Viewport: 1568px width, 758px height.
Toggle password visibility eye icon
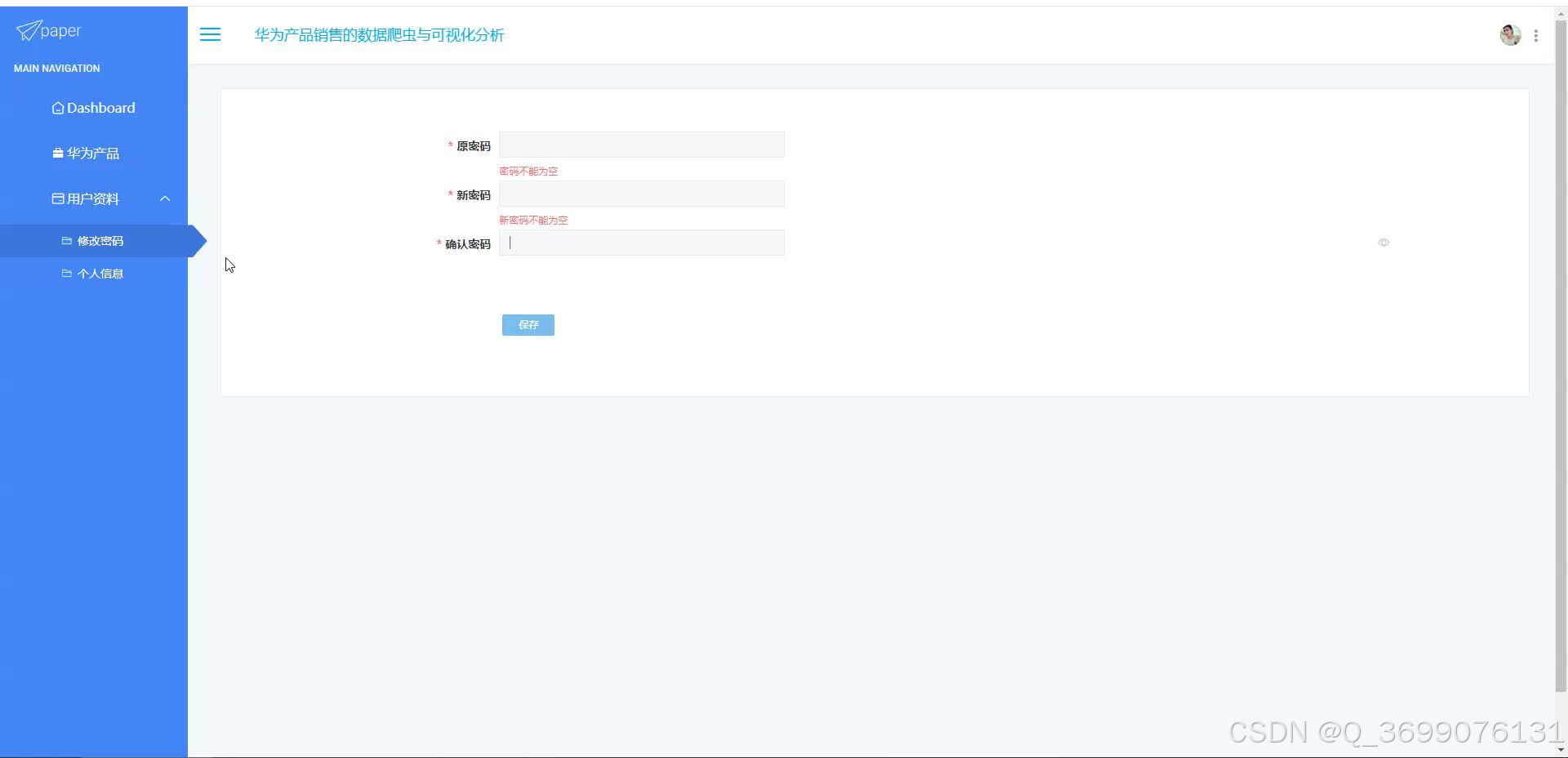(x=1383, y=243)
